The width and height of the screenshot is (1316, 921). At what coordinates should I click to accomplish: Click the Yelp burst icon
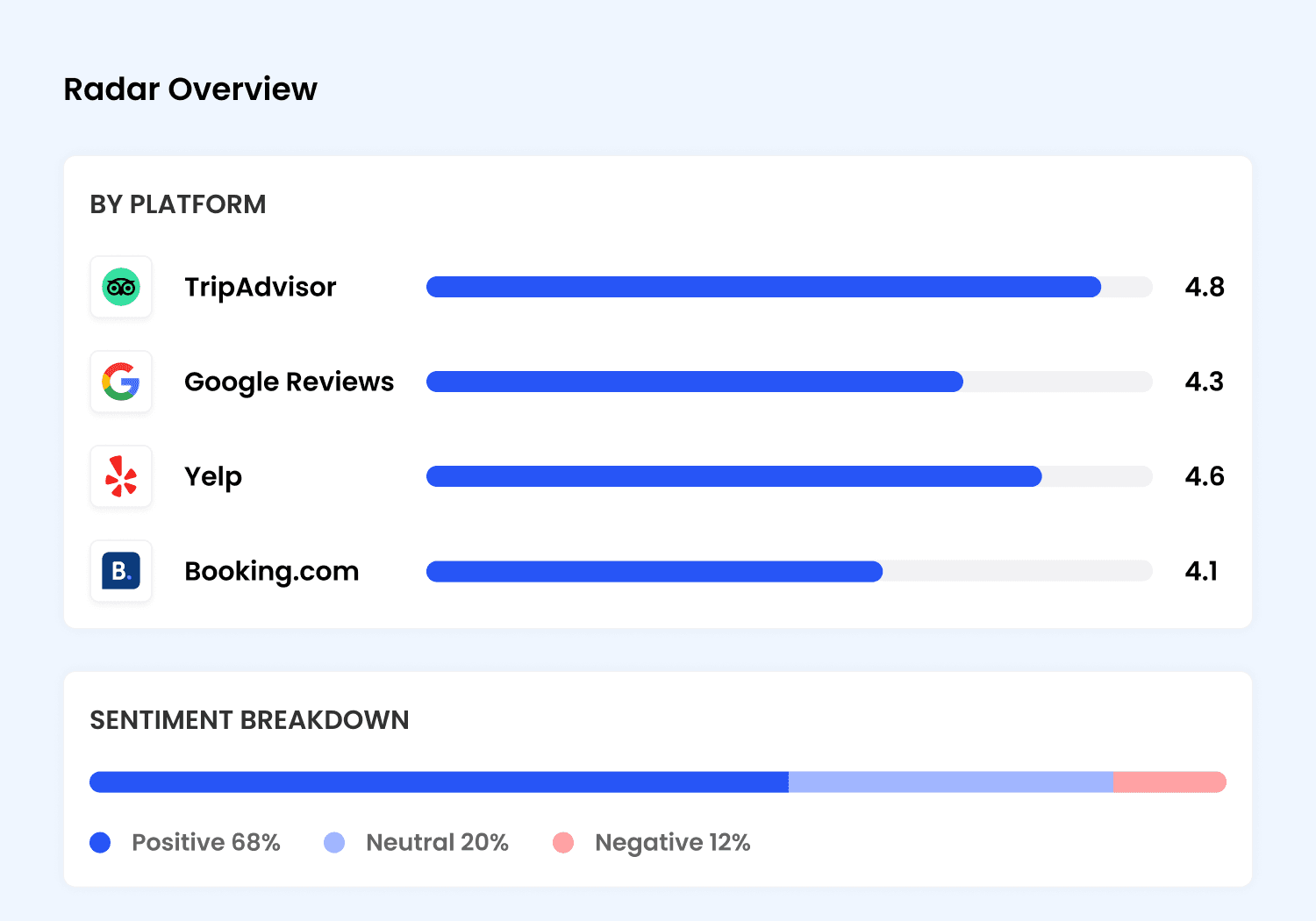(121, 476)
